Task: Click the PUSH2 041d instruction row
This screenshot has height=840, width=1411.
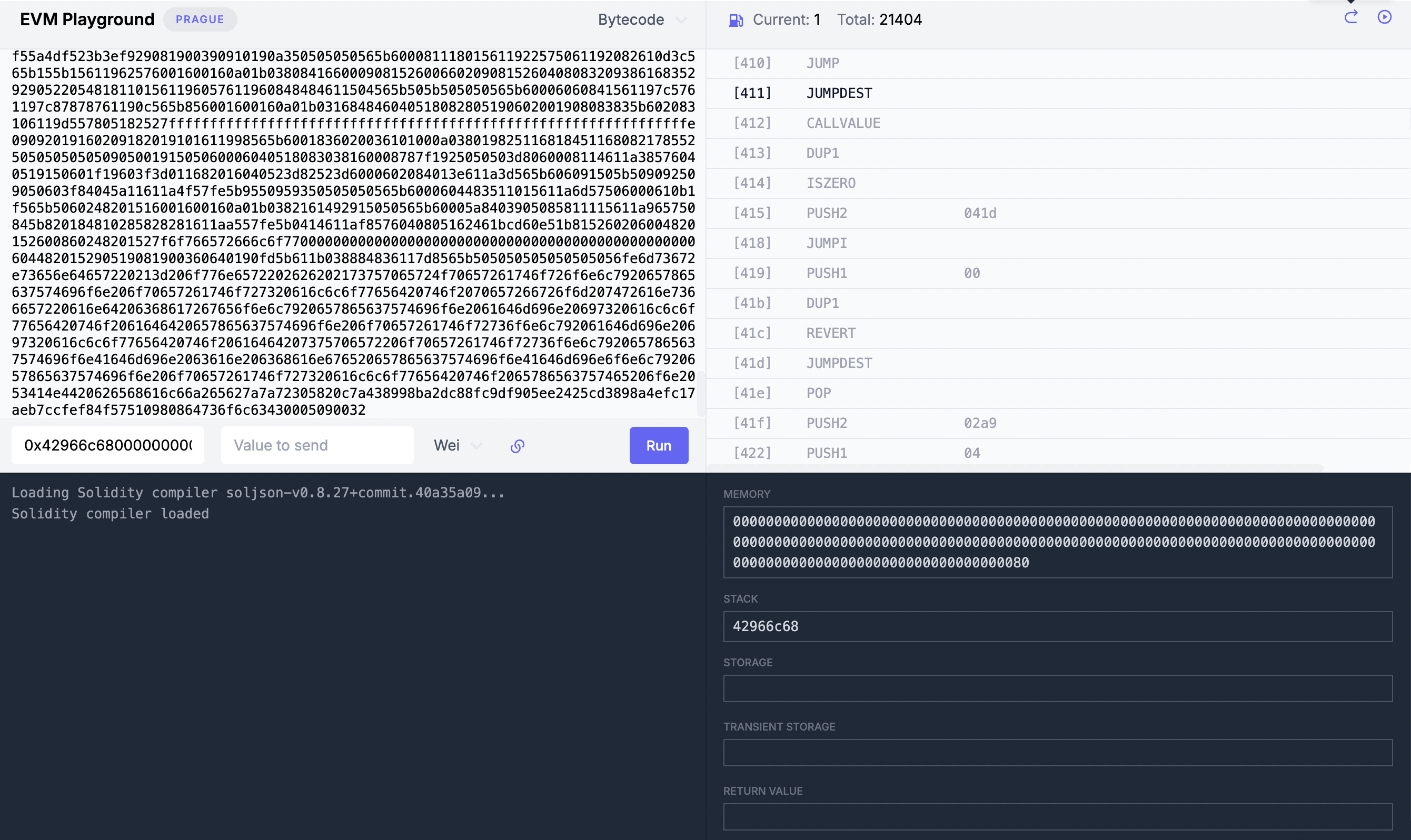Action: (x=827, y=213)
